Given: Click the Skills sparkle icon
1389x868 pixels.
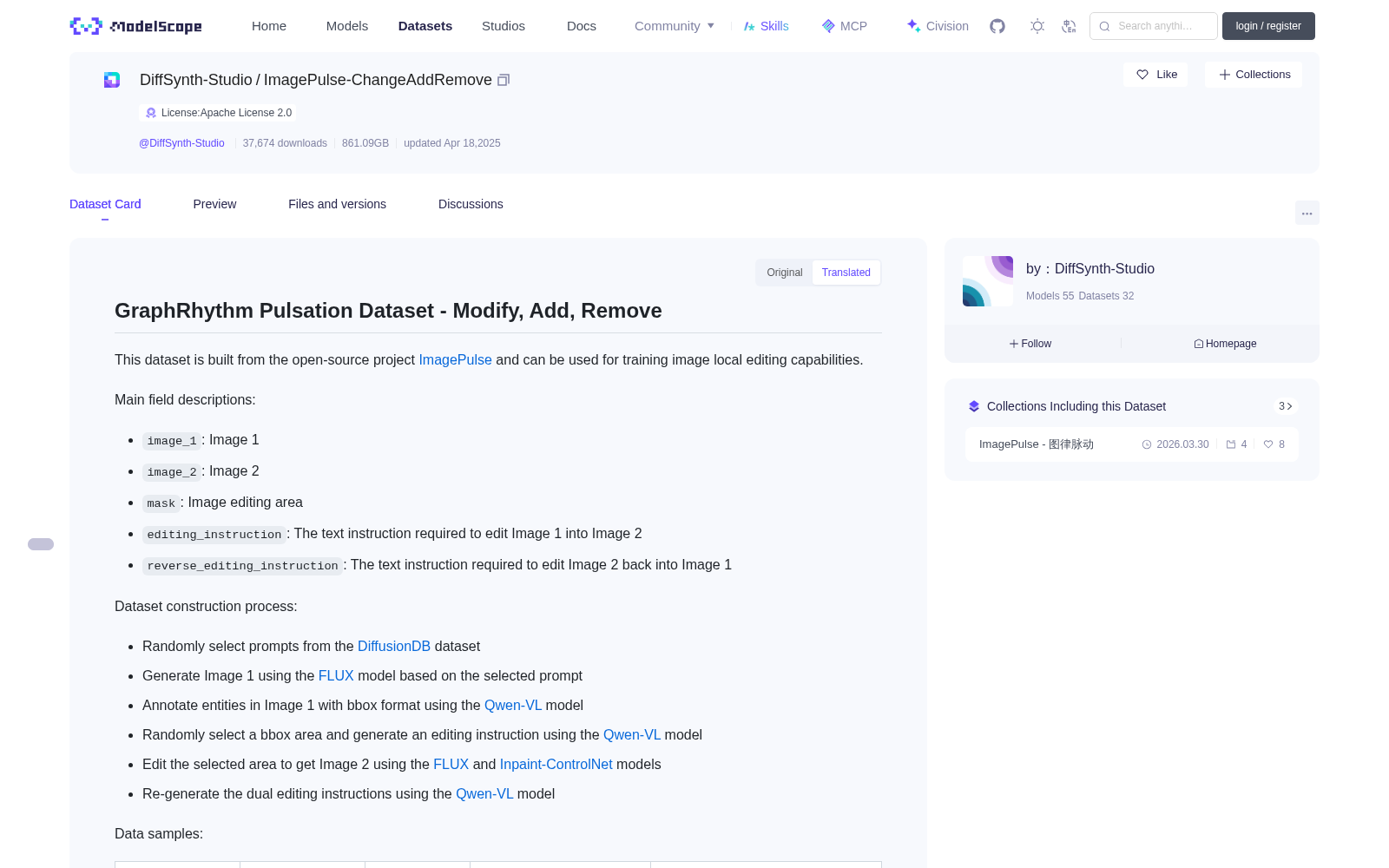Looking at the screenshot, I should 749,26.
